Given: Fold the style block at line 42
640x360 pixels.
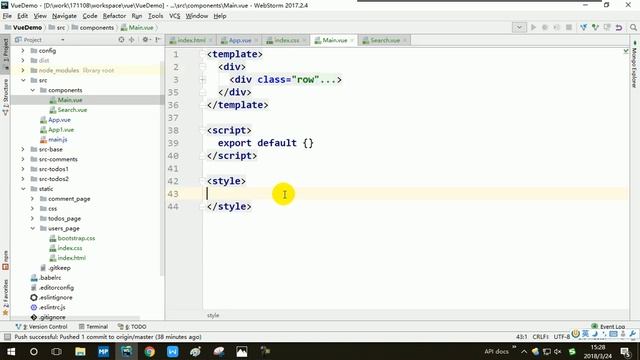Looking at the screenshot, I should [203, 181].
